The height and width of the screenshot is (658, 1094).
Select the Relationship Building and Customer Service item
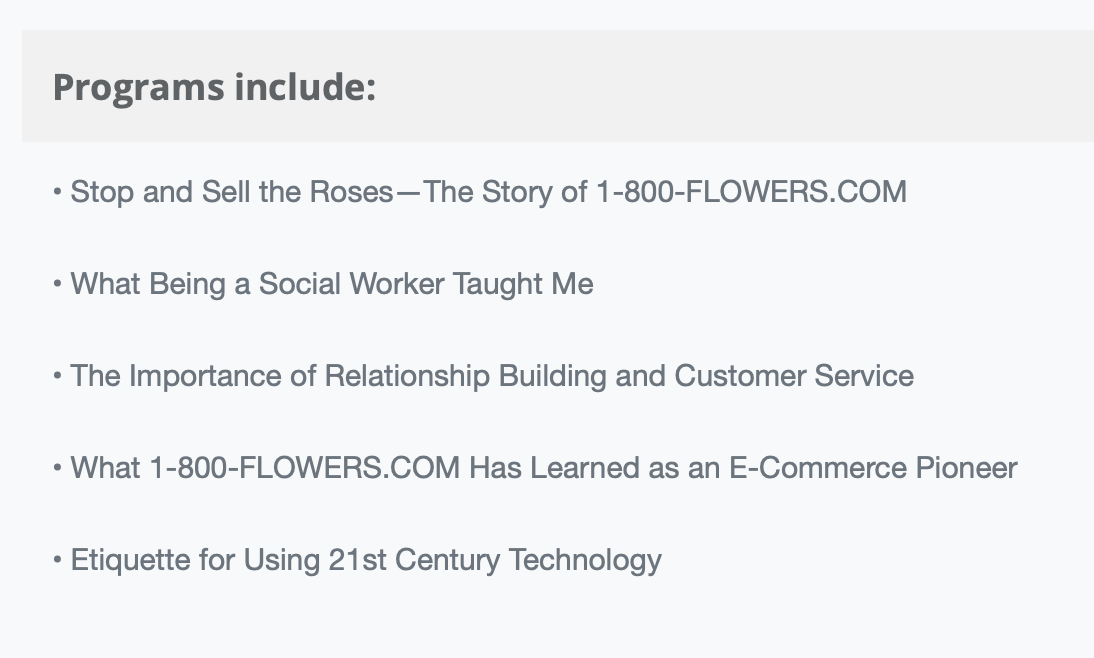click(x=492, y=376)
